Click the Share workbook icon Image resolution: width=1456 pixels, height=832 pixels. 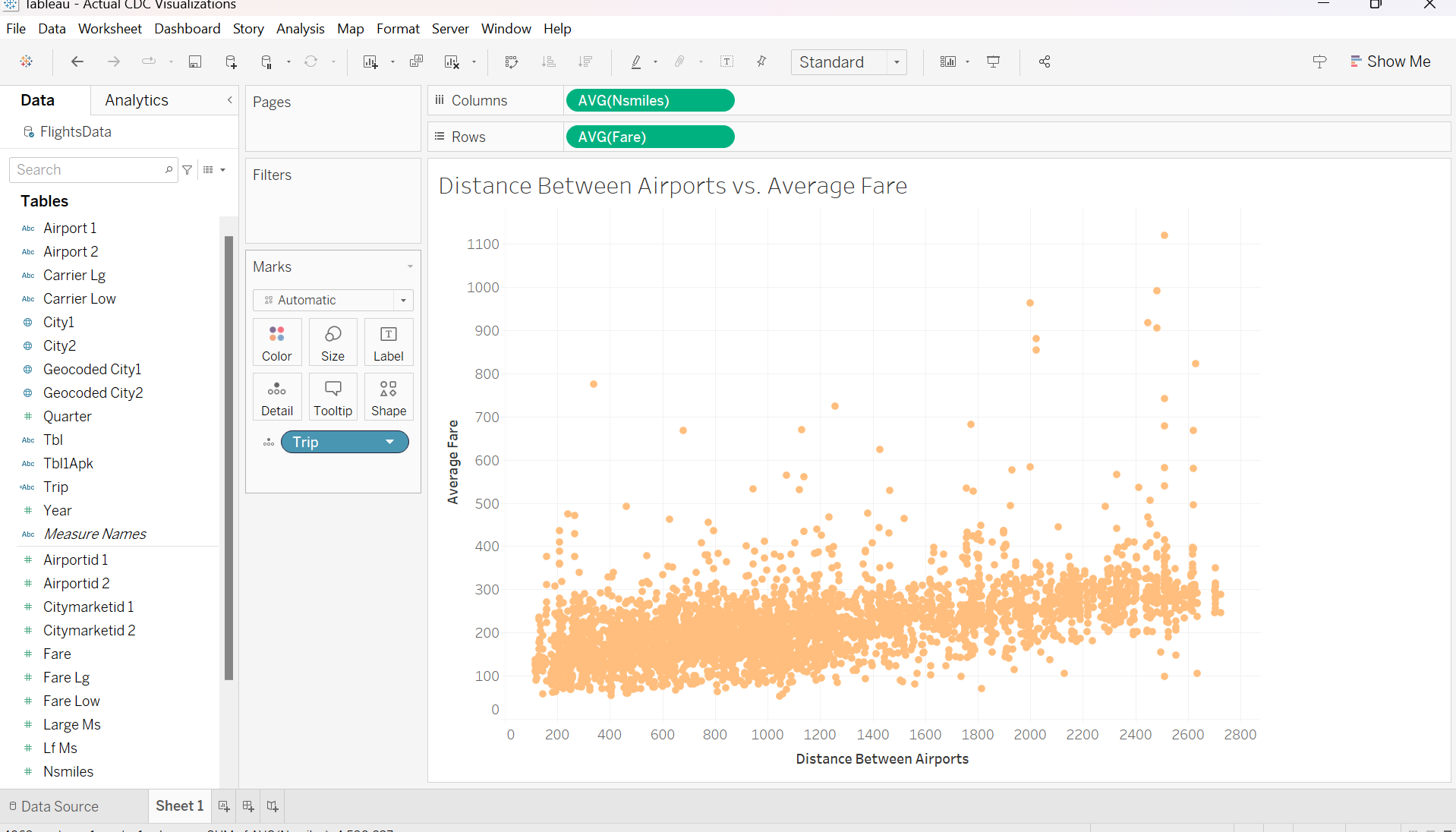1045,62
